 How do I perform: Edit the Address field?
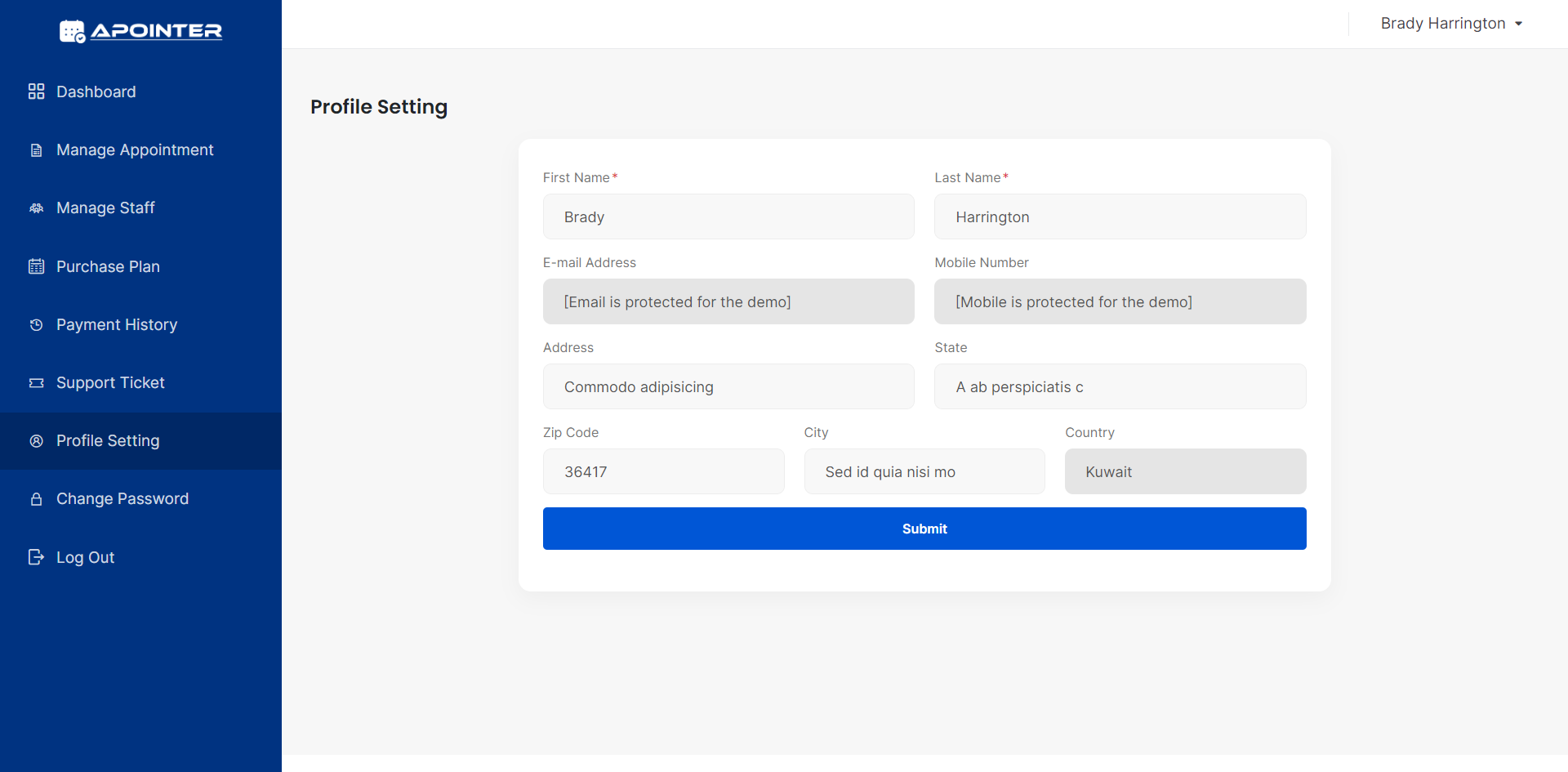point(728,386)
